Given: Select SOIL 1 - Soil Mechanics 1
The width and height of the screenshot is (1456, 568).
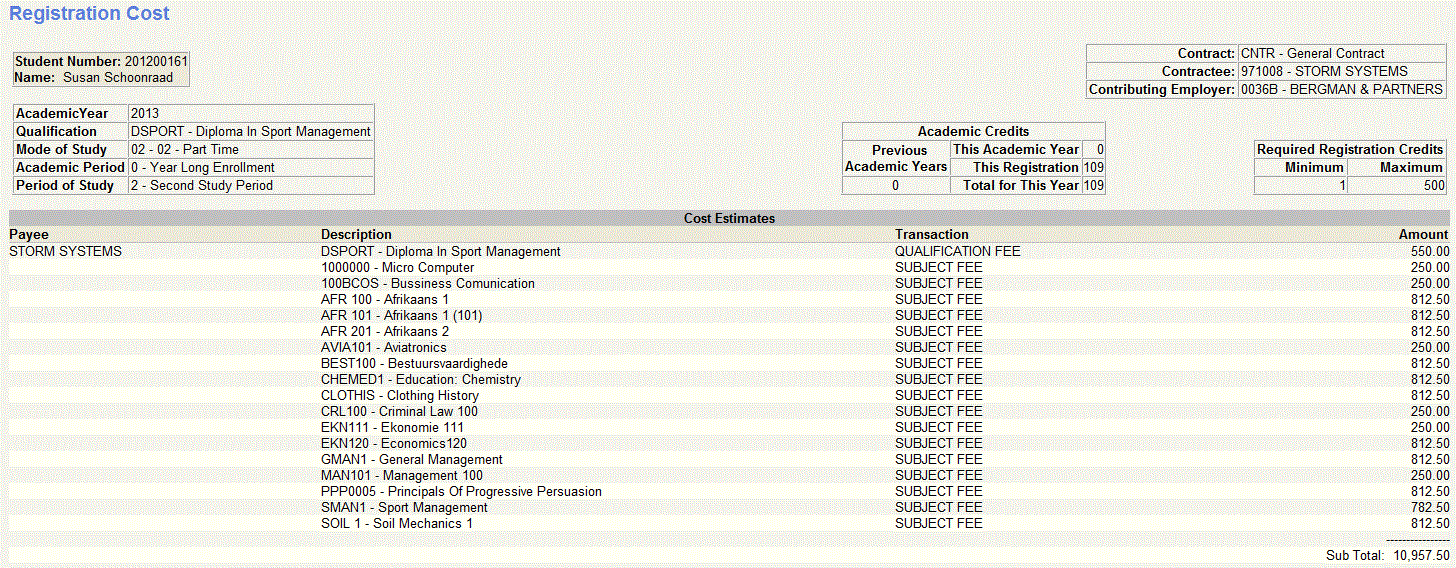Looking at the screenshot, I should point(397,524).
